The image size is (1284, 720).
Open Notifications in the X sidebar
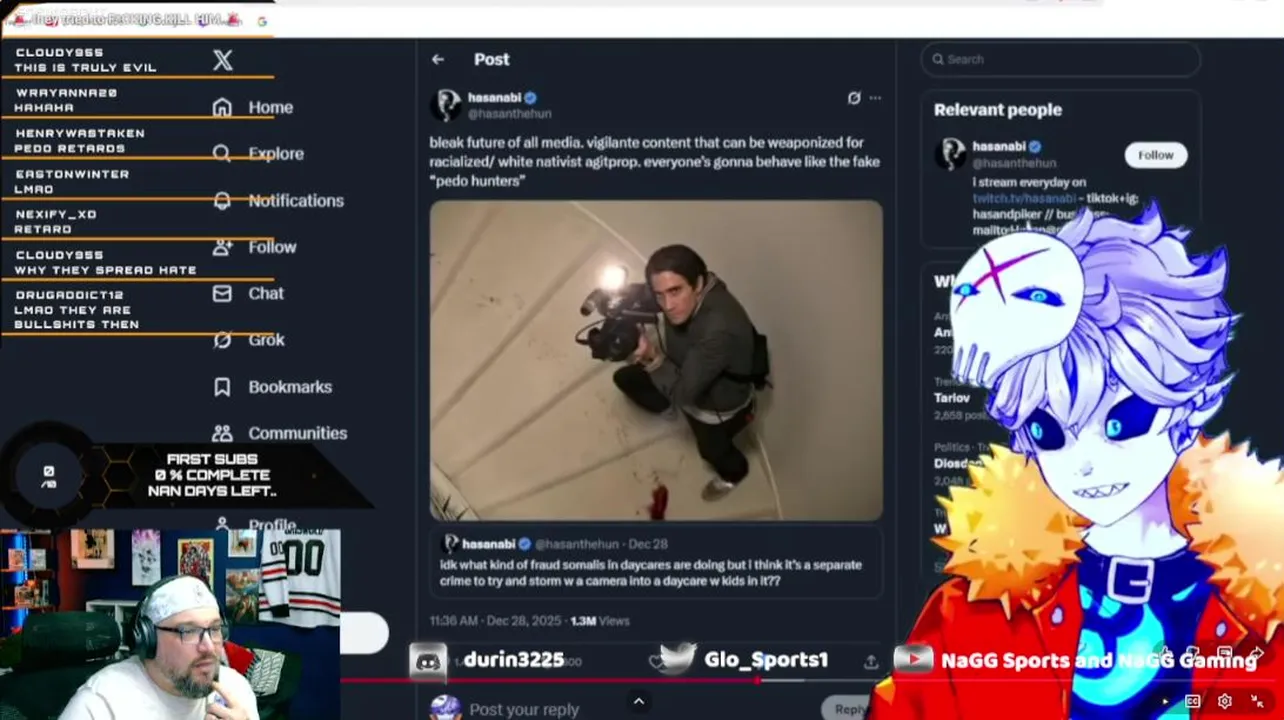pyautogui.click(x=278, y=200)
